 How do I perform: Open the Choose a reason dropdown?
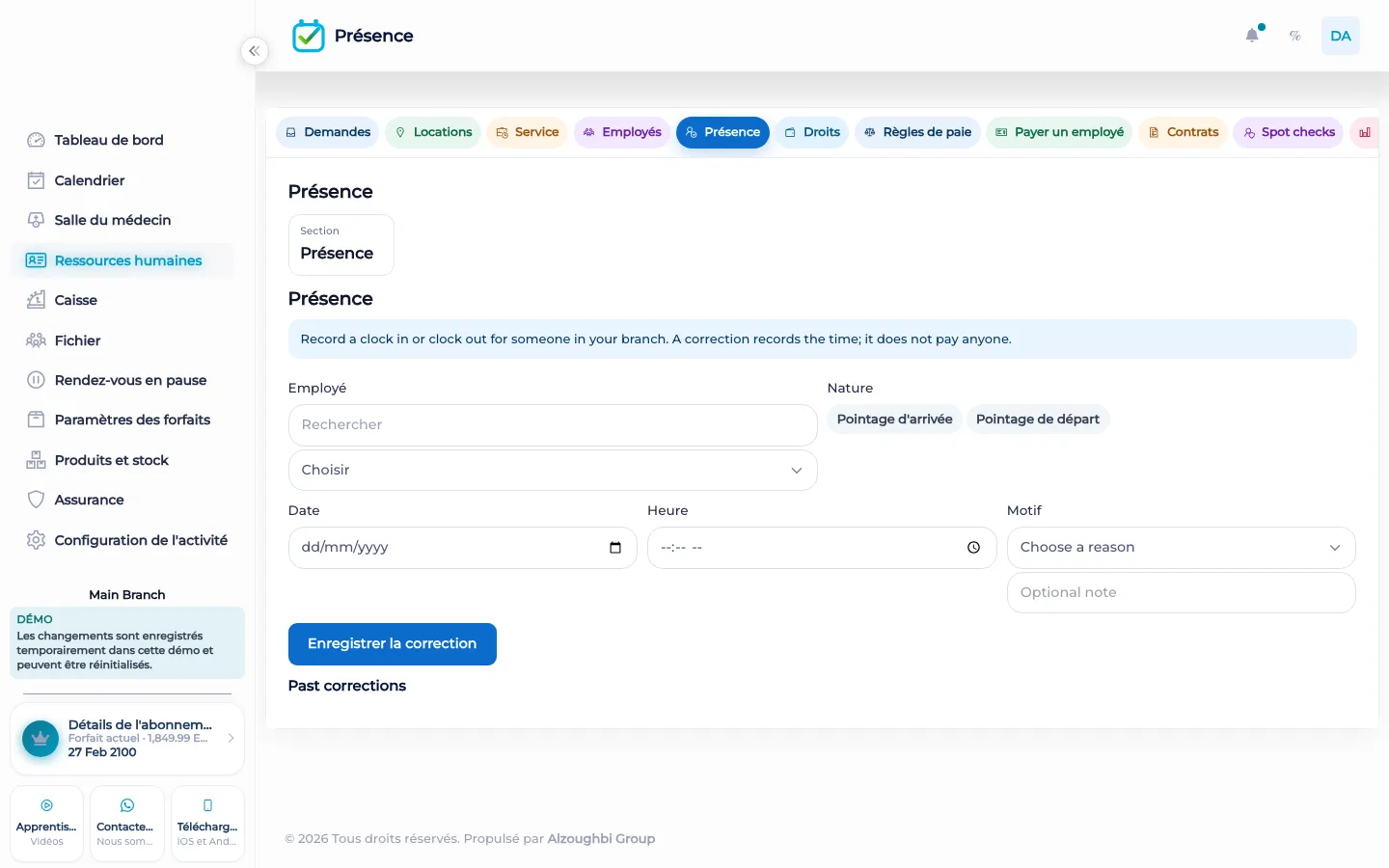(x=1181, y=548)
